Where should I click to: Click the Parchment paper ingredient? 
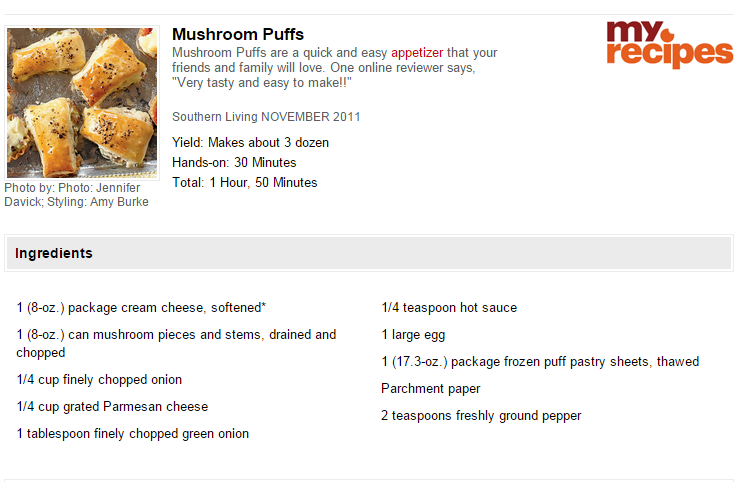click(431, 388)
